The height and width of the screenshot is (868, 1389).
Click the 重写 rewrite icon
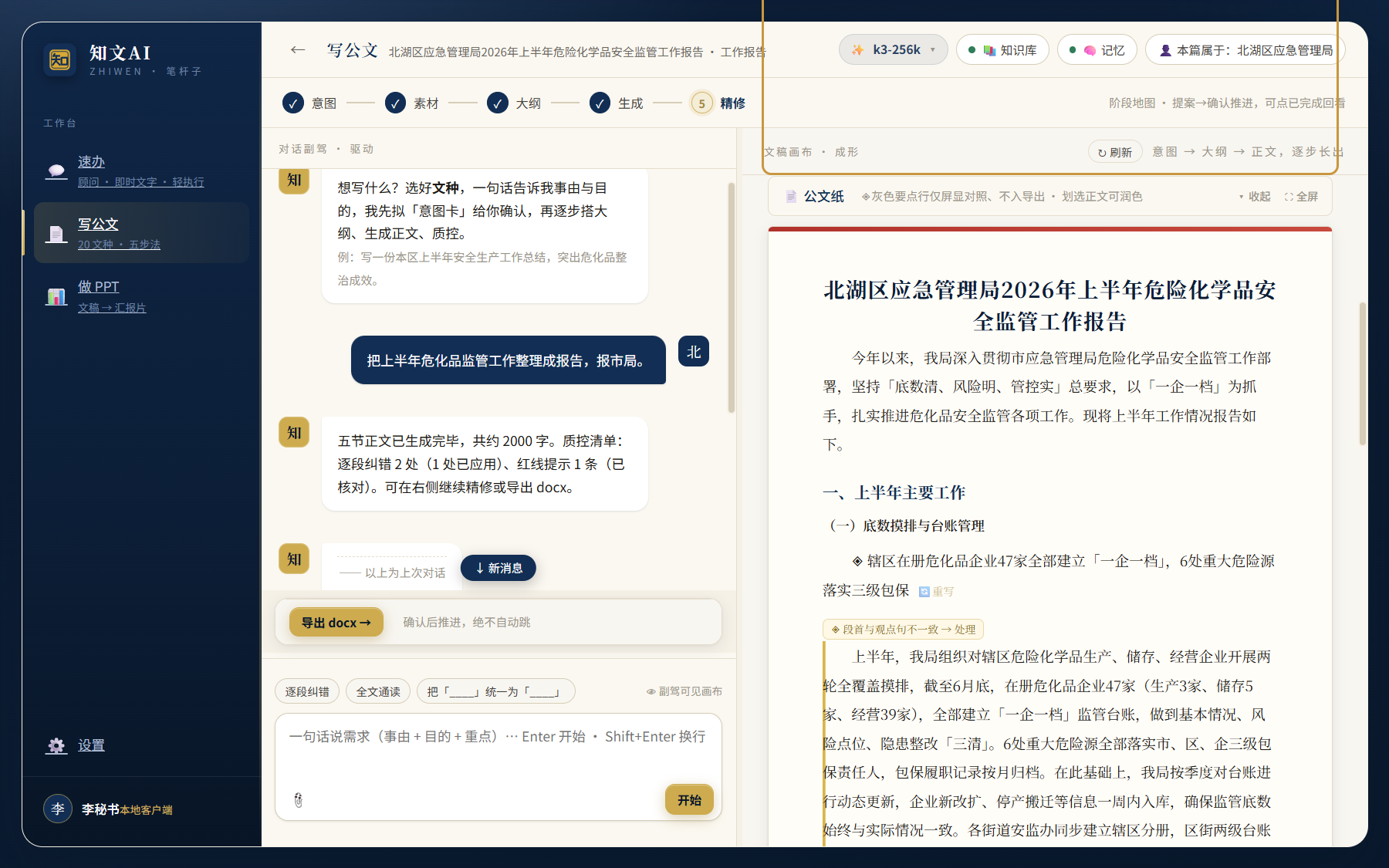(924, 592)
